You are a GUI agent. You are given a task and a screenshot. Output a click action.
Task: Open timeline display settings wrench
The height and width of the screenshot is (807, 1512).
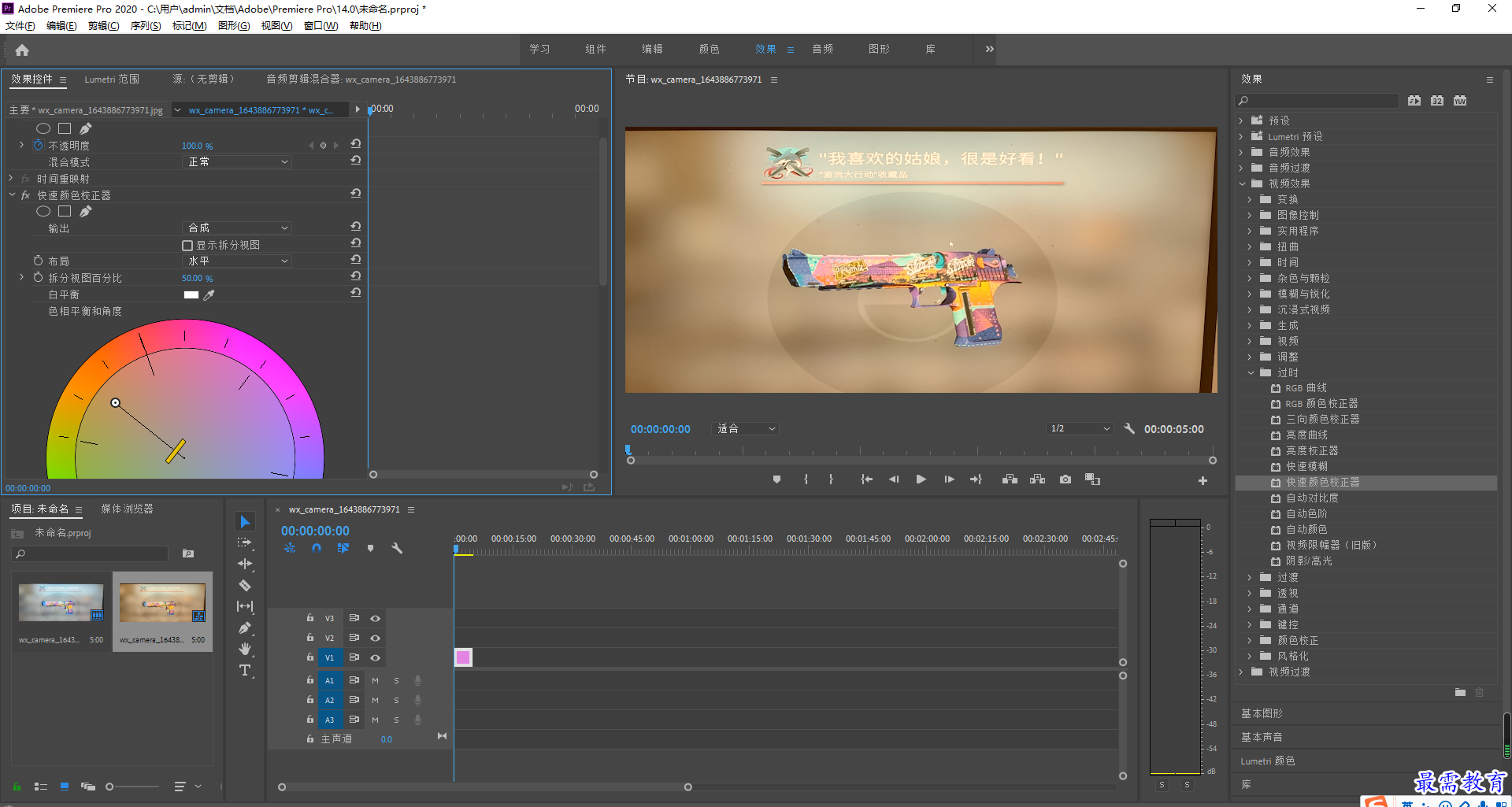397,548
